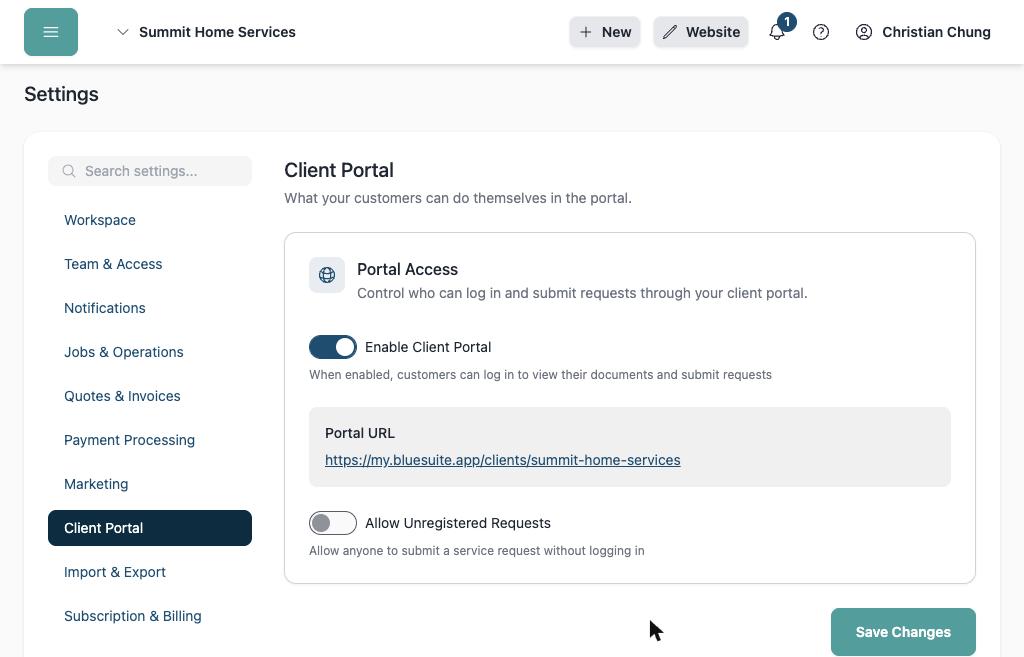
Task: Click the notification bell icon
Action: [x=776, y=32]
